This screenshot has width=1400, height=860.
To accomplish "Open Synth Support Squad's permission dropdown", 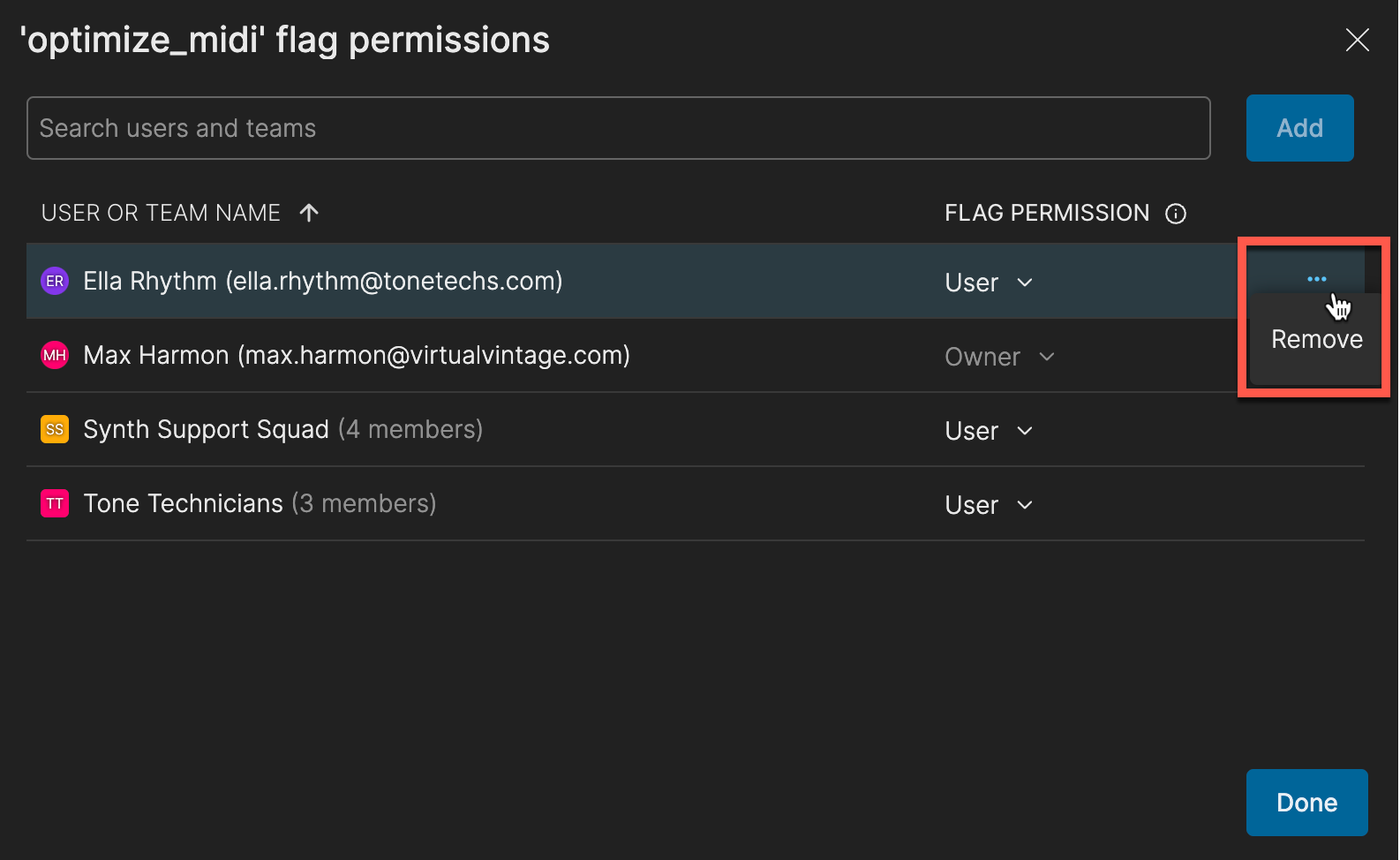I will (989, 431).
